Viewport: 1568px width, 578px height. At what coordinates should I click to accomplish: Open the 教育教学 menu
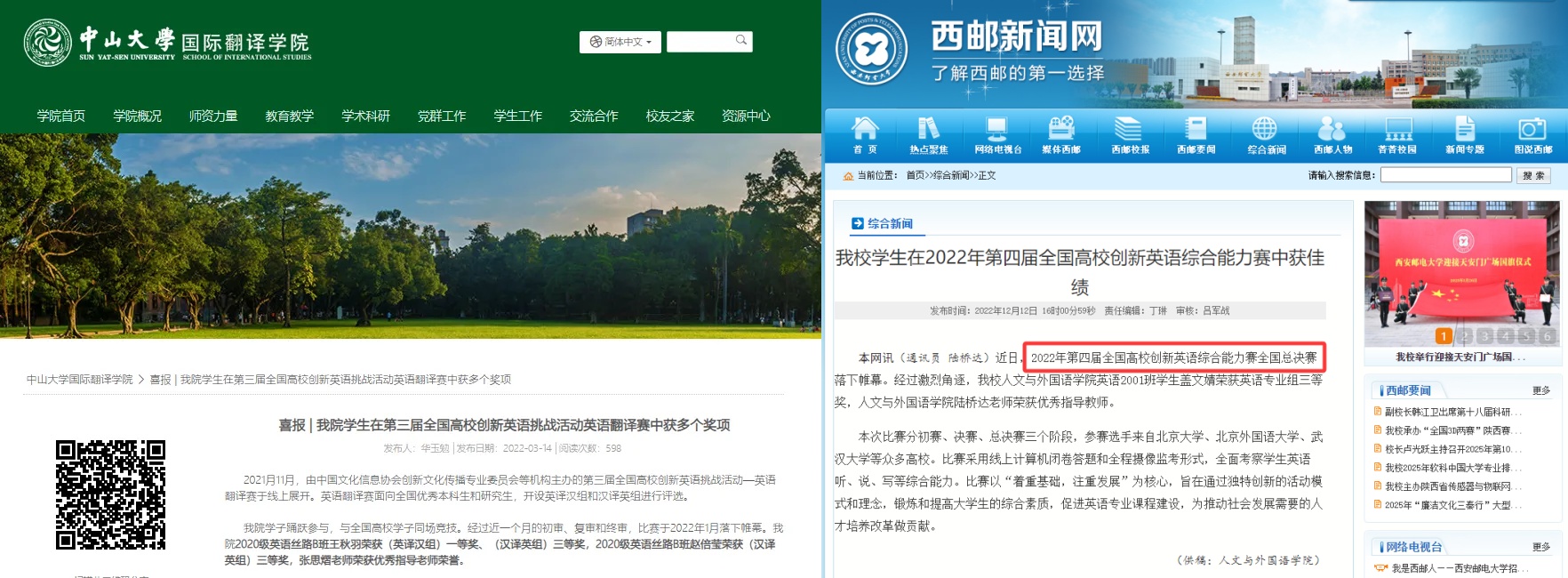coord(290,116)
